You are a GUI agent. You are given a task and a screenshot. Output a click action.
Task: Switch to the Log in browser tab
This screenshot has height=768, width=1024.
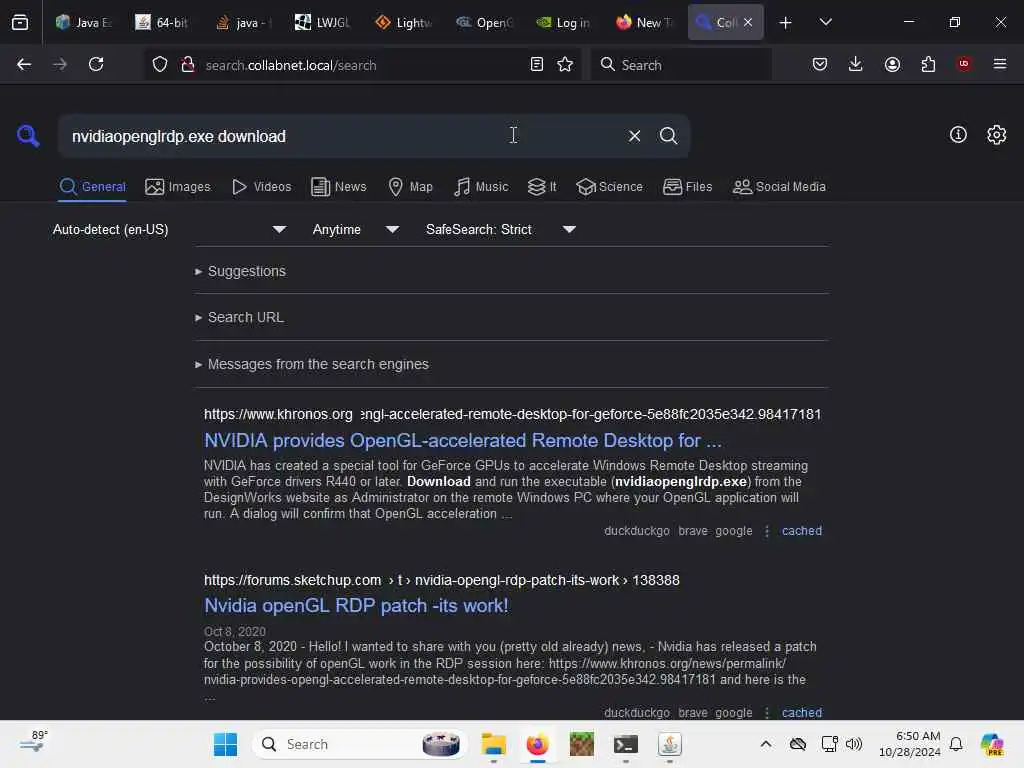(563, 22)
